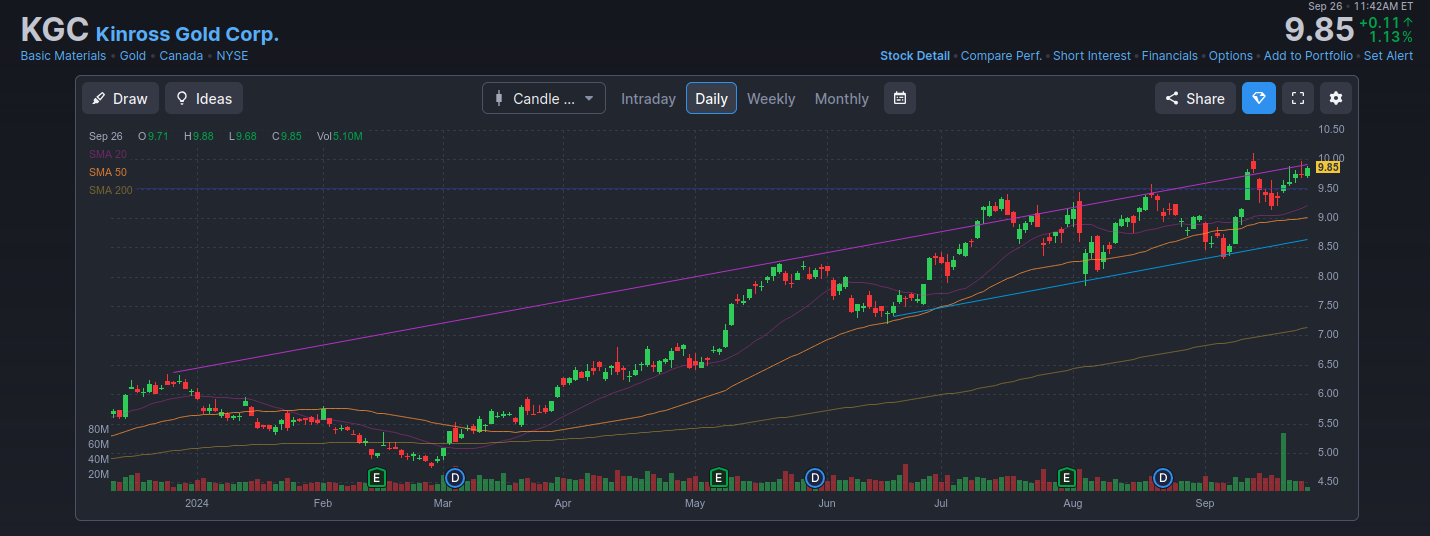Open the Basic Materials sector link

(63, 56)
